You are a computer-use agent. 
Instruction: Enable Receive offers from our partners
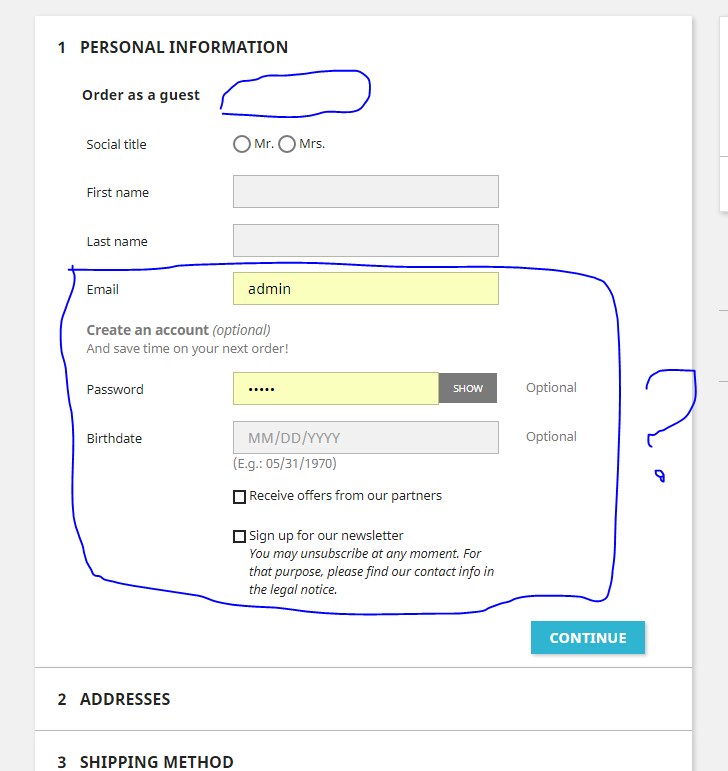coord(239,497)
